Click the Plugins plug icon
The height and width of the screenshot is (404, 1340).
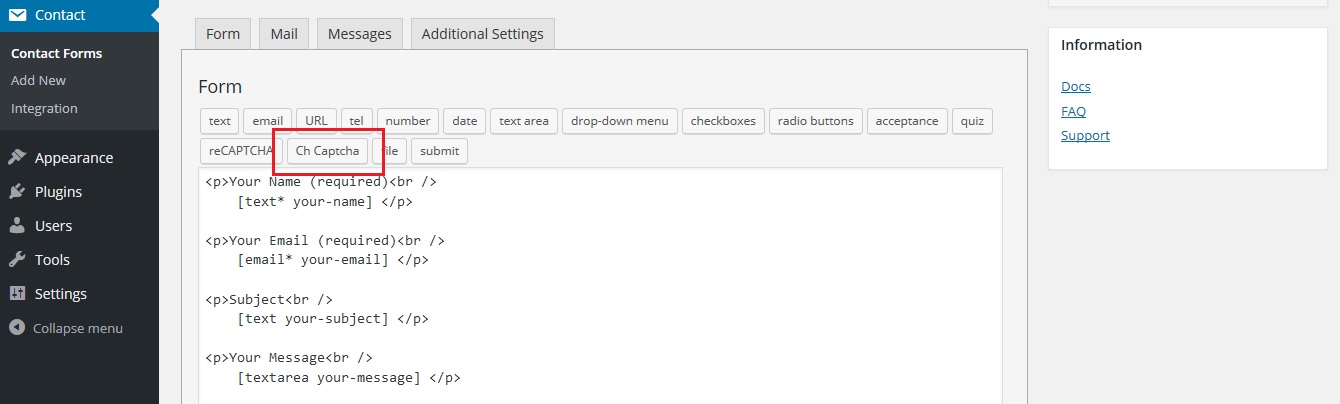coord(17,192)
